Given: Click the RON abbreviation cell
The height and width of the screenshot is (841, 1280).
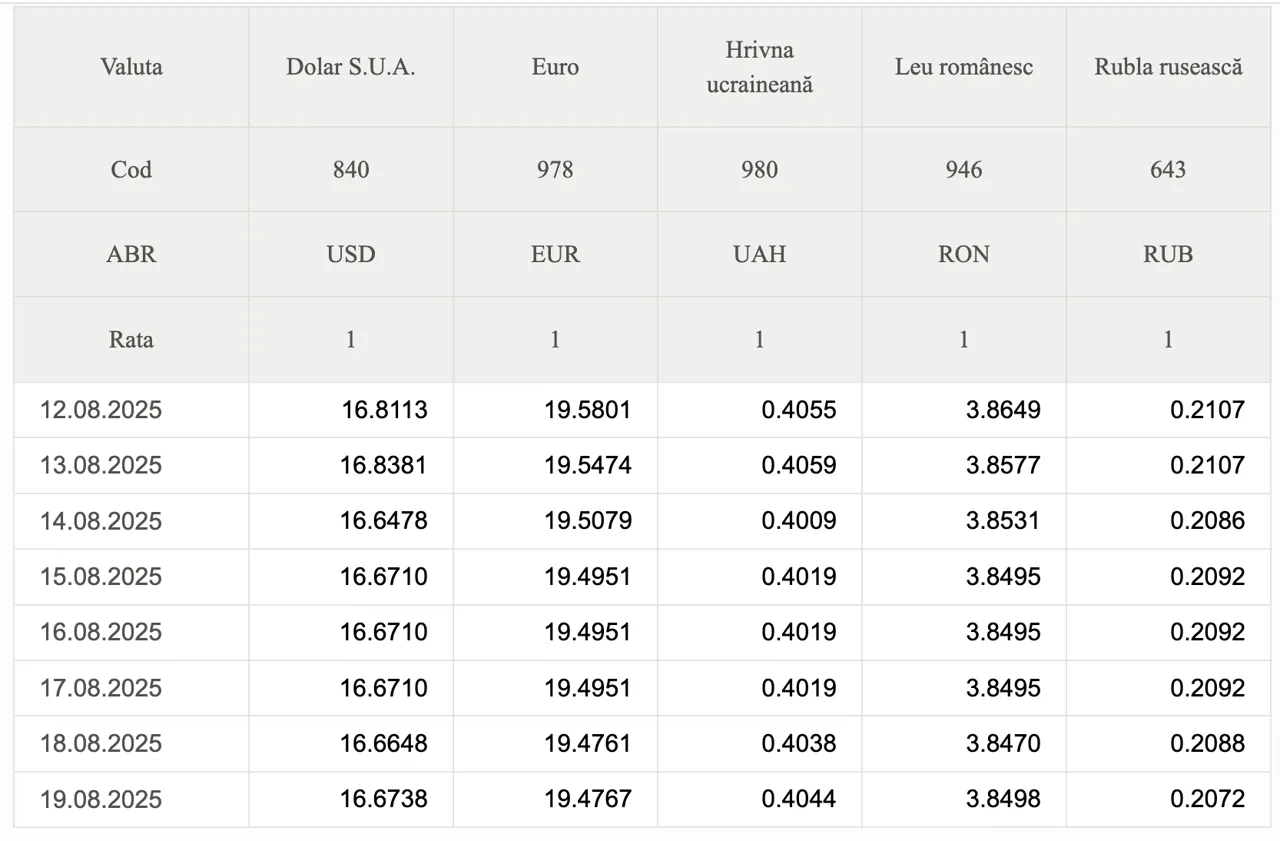Looking at the screenshot, I should tap(964, 254).
